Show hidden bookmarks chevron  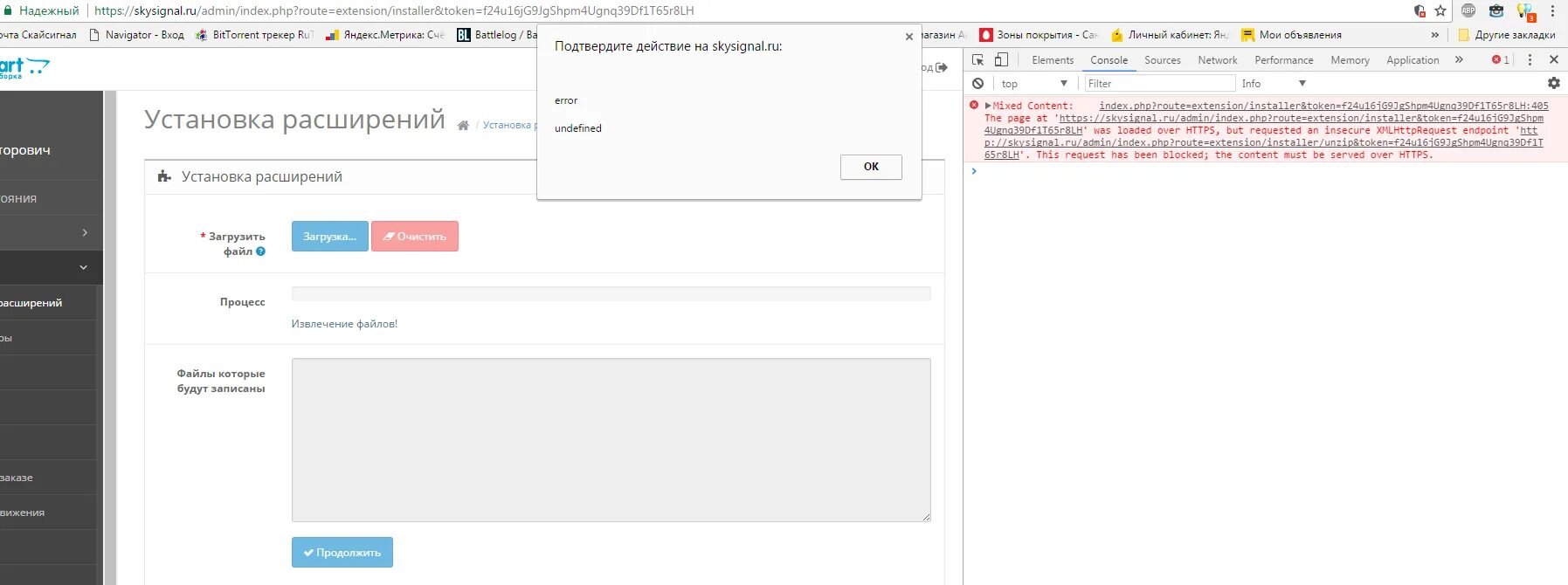pos(1434,35)
